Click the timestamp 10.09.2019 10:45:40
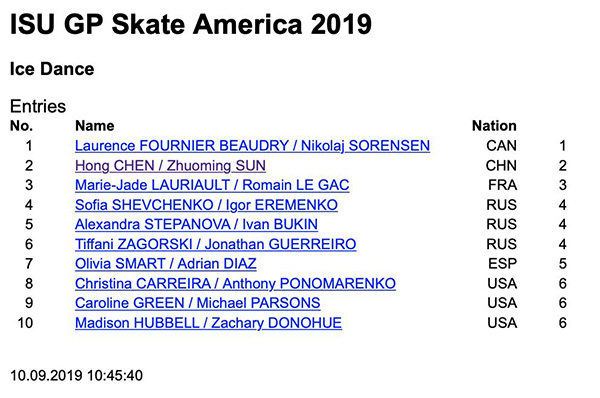600x398 pixels. (77, 375)
